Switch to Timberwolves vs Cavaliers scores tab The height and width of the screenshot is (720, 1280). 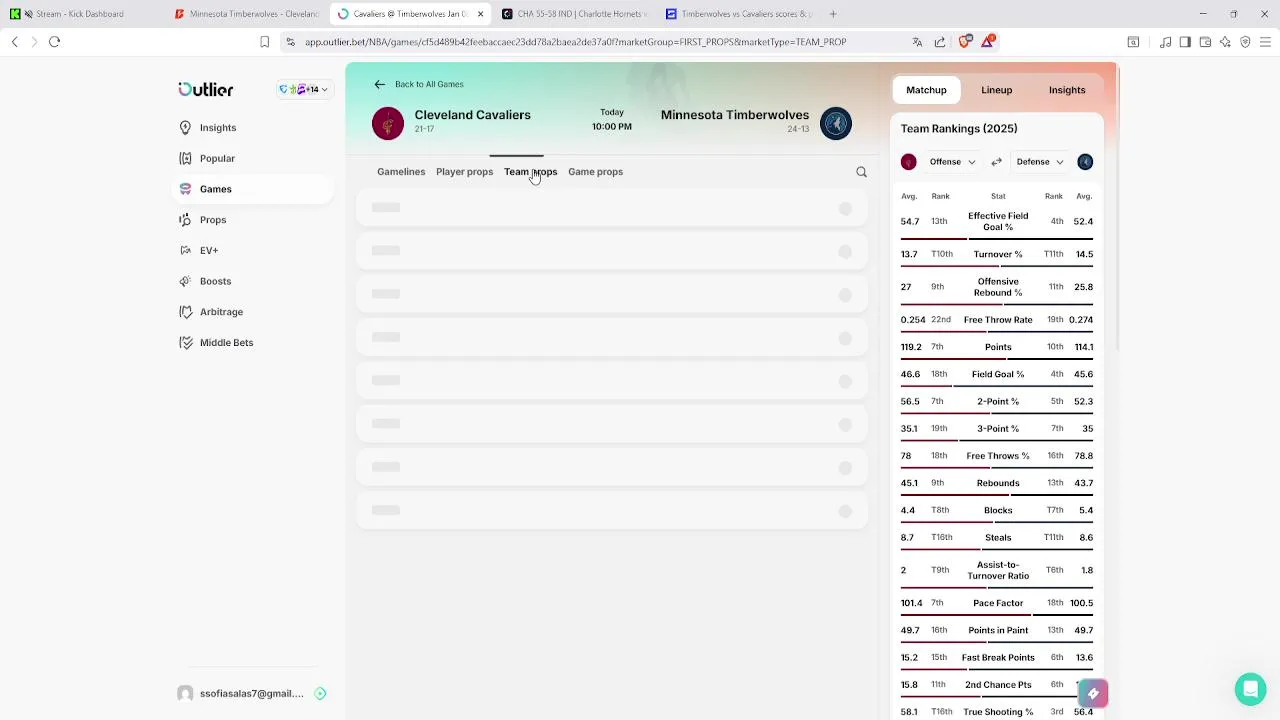pyautogui.click(x=737, y=14)
